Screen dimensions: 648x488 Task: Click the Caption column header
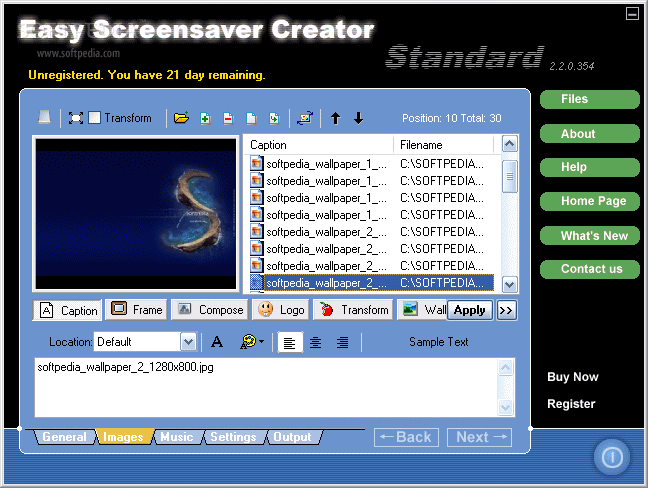(x=319, y=145)
